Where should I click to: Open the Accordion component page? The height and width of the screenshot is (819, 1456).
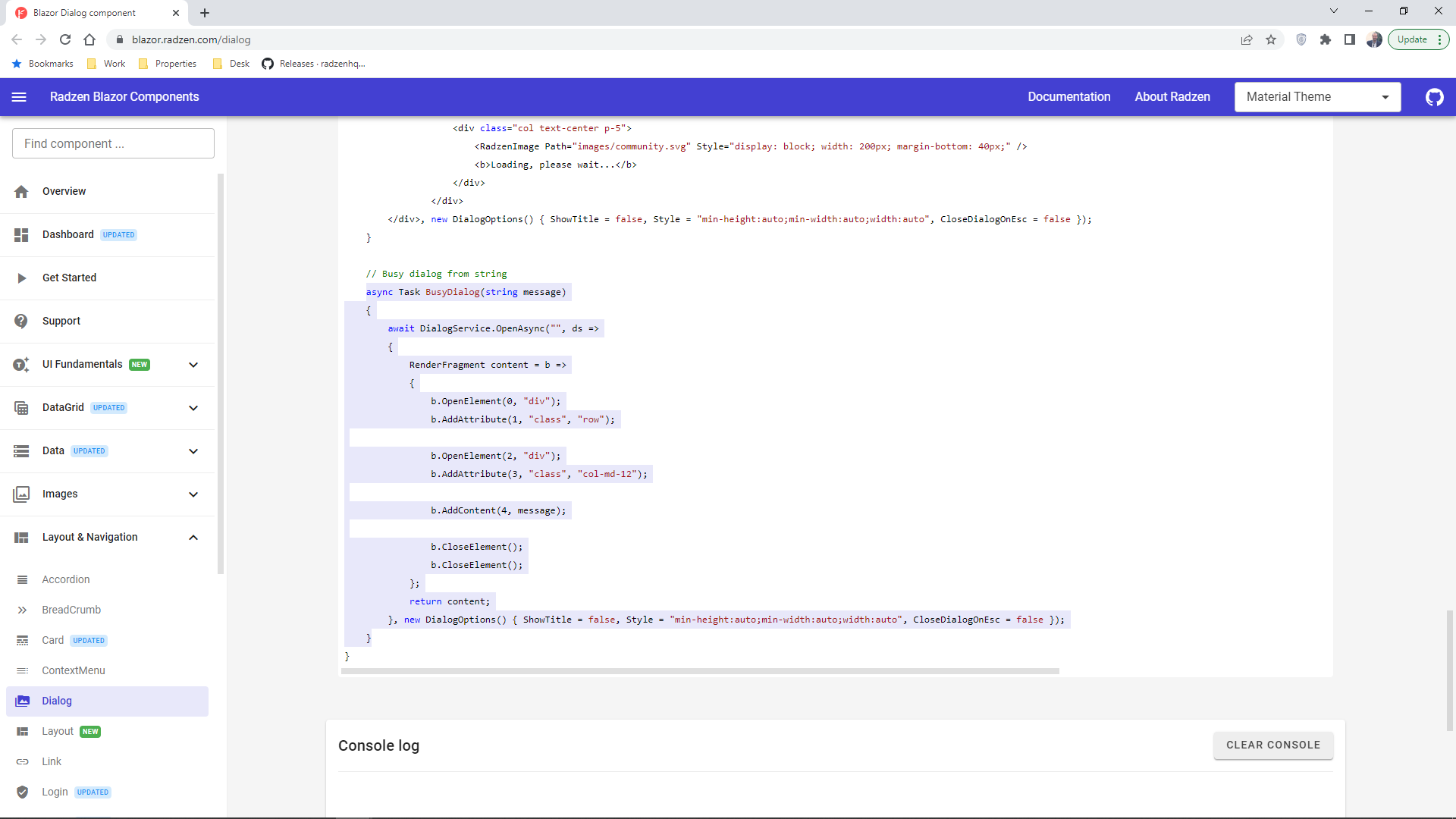click(x=66, y=580)
